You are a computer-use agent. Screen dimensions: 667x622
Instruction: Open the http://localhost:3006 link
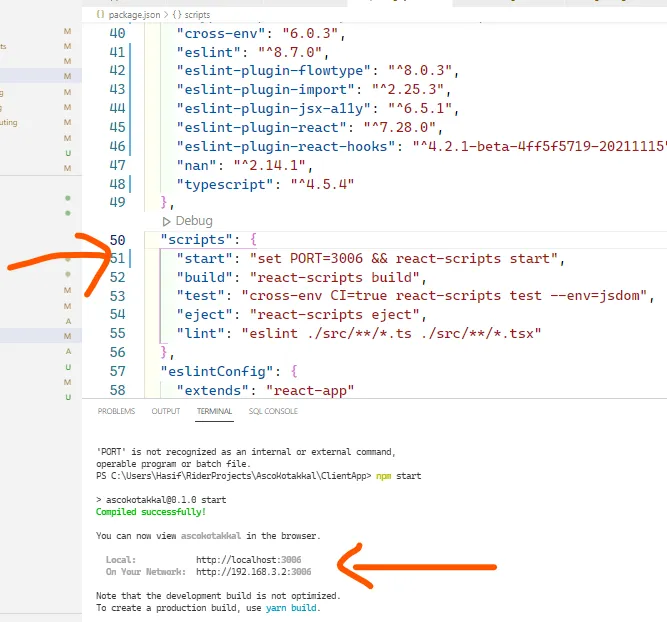pyautogui.click(x=248, y=559)
